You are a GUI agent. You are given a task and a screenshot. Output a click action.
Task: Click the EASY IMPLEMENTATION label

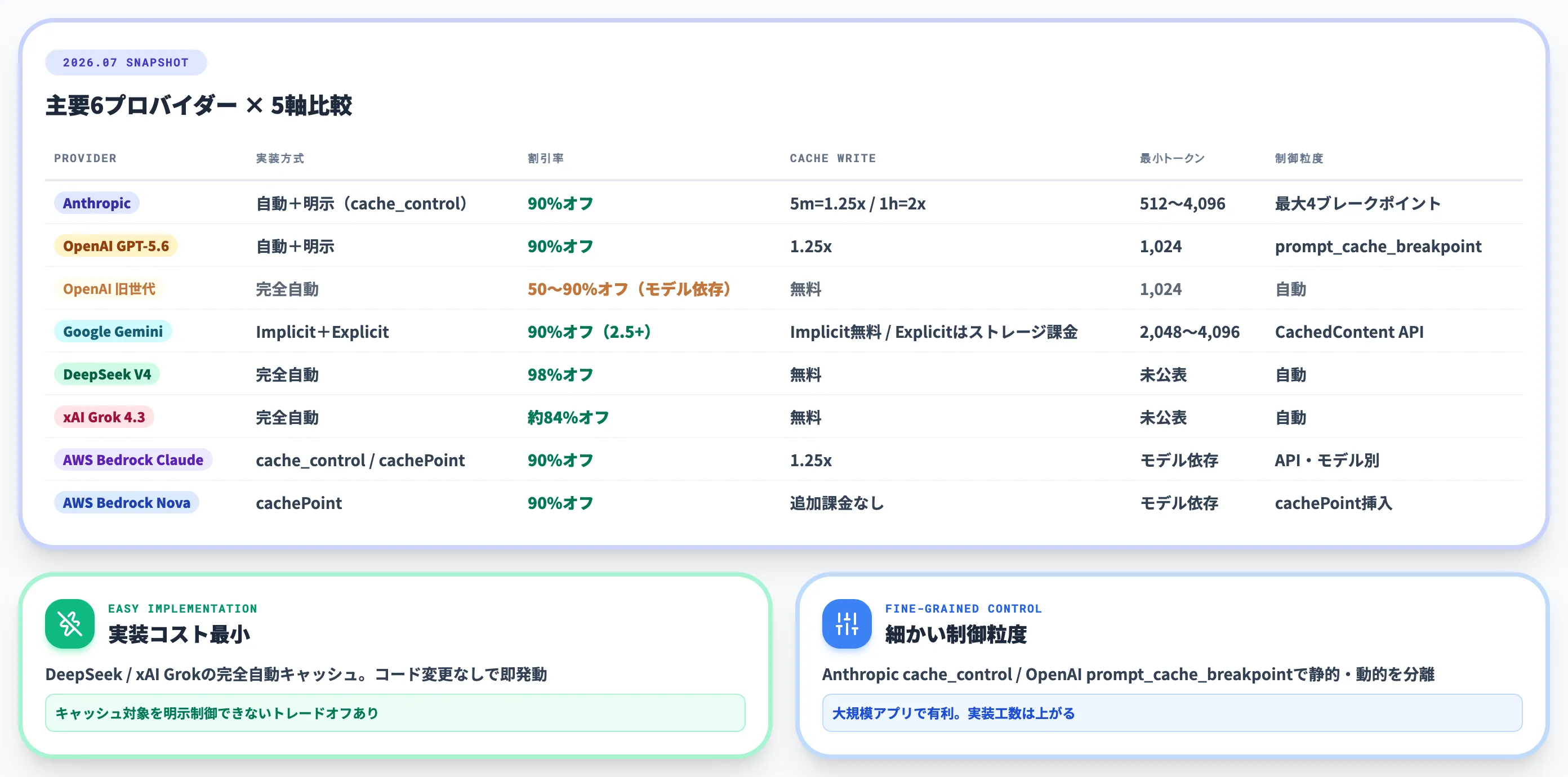[182, 609]
